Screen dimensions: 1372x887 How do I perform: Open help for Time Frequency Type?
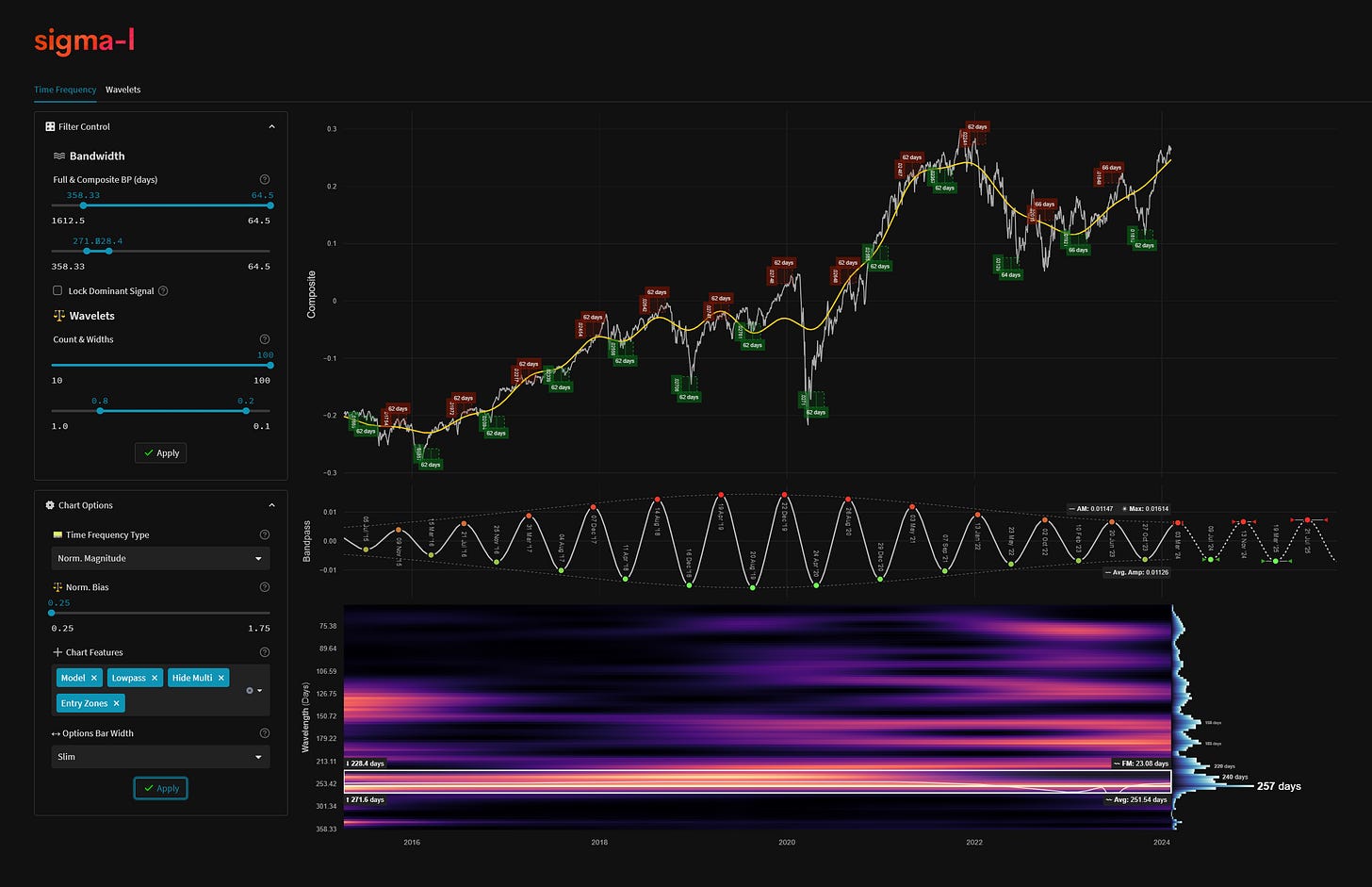coord(264,534)
